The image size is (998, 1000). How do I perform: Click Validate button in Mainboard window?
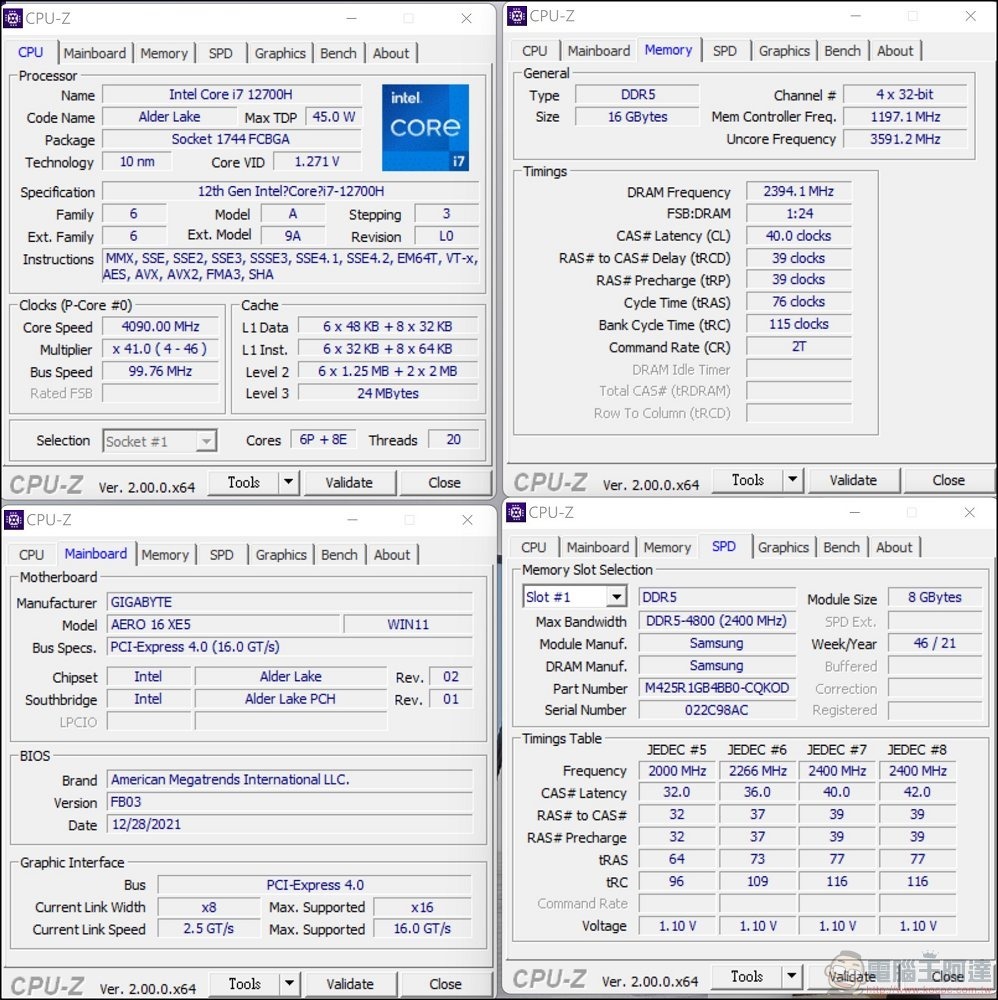(349, 983)
